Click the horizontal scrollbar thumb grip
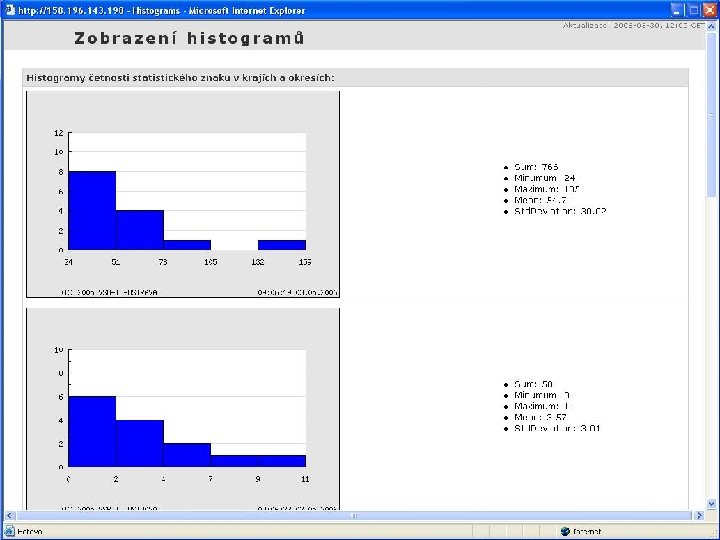Screen dimensions: 720x540 [x=354, y=515]
